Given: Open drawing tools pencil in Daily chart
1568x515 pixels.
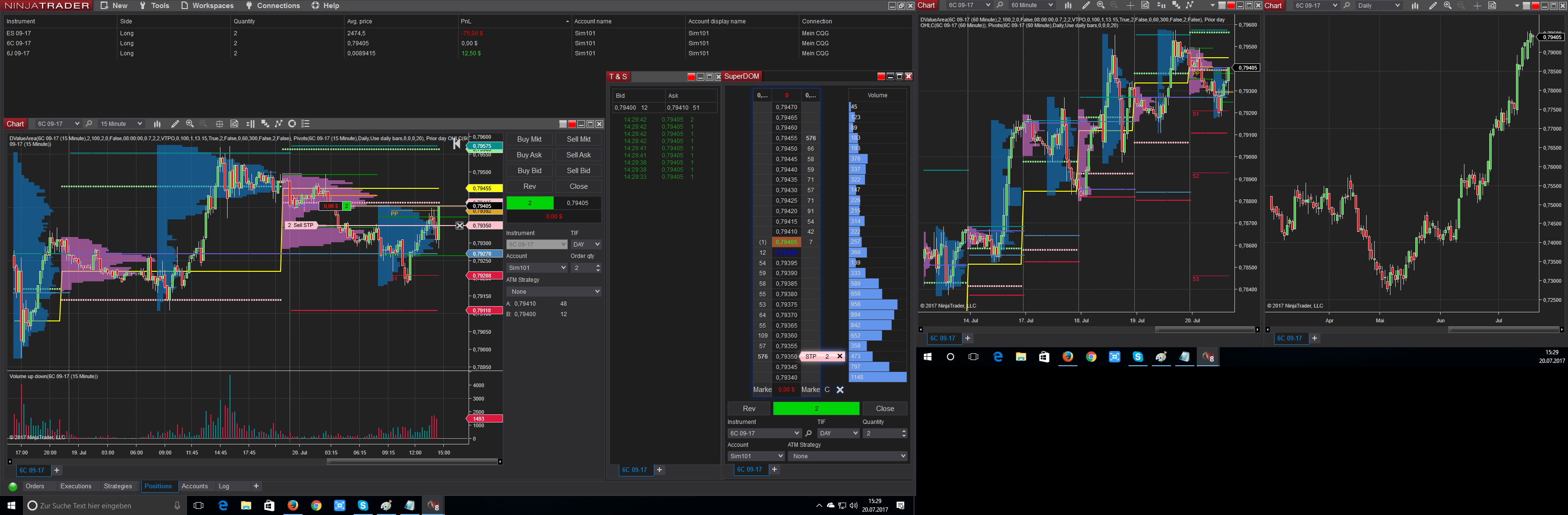Looking at the screenshot, I should (1433, 5).
